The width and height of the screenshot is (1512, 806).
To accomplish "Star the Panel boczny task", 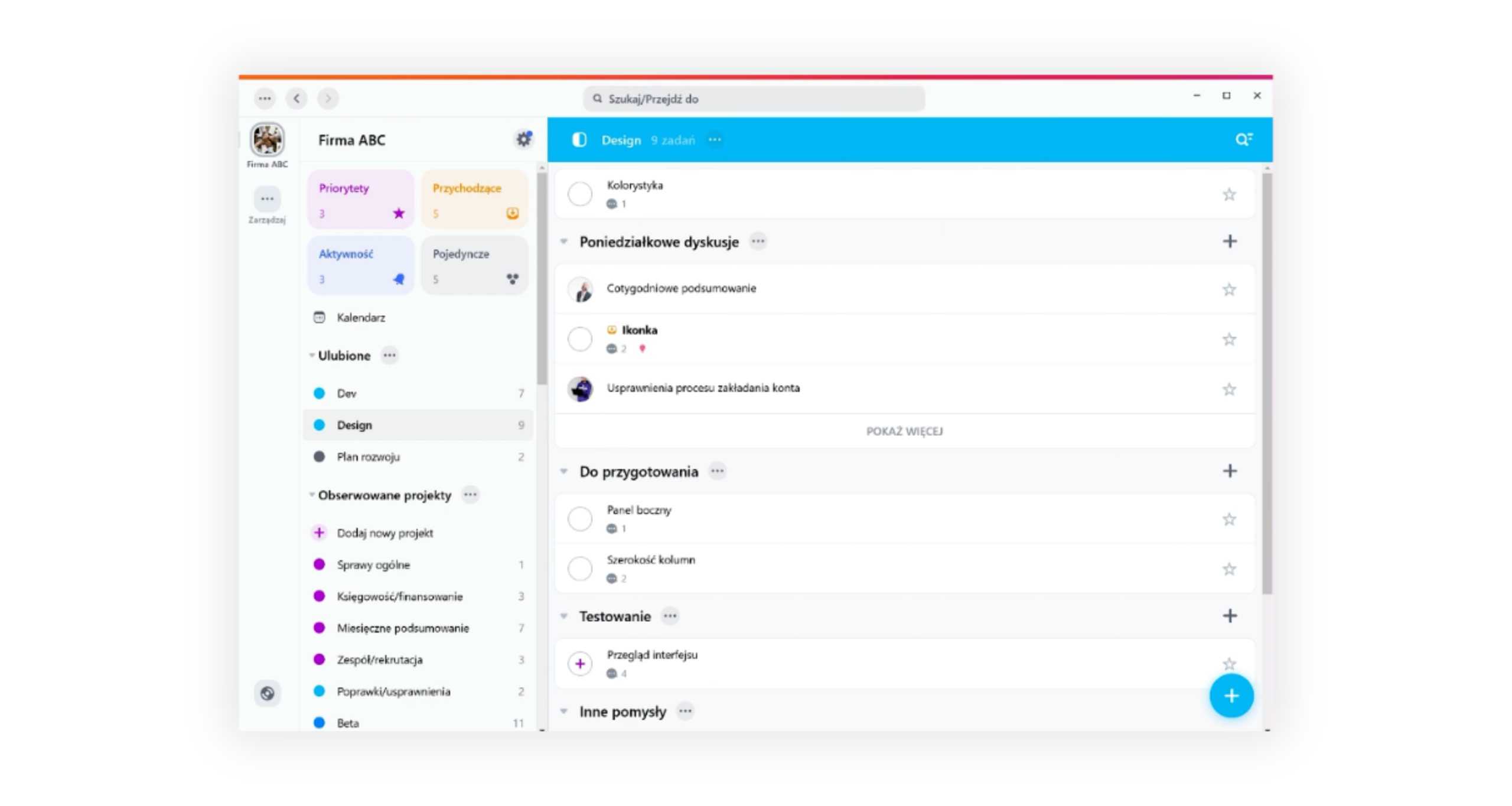I will (x=1228, y=519).
